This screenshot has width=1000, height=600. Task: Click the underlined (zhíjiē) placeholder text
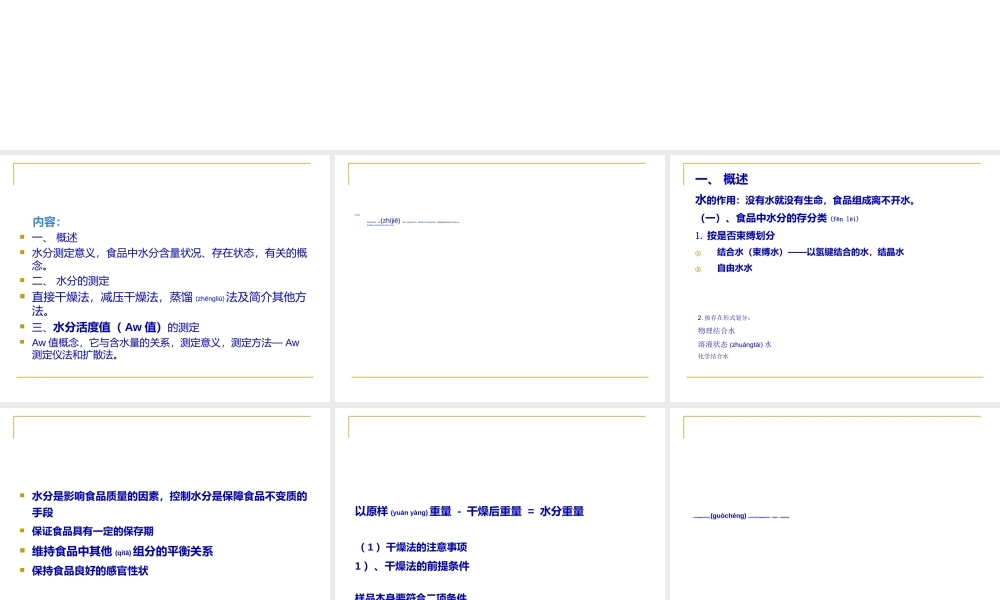click(x=388, y=221)
